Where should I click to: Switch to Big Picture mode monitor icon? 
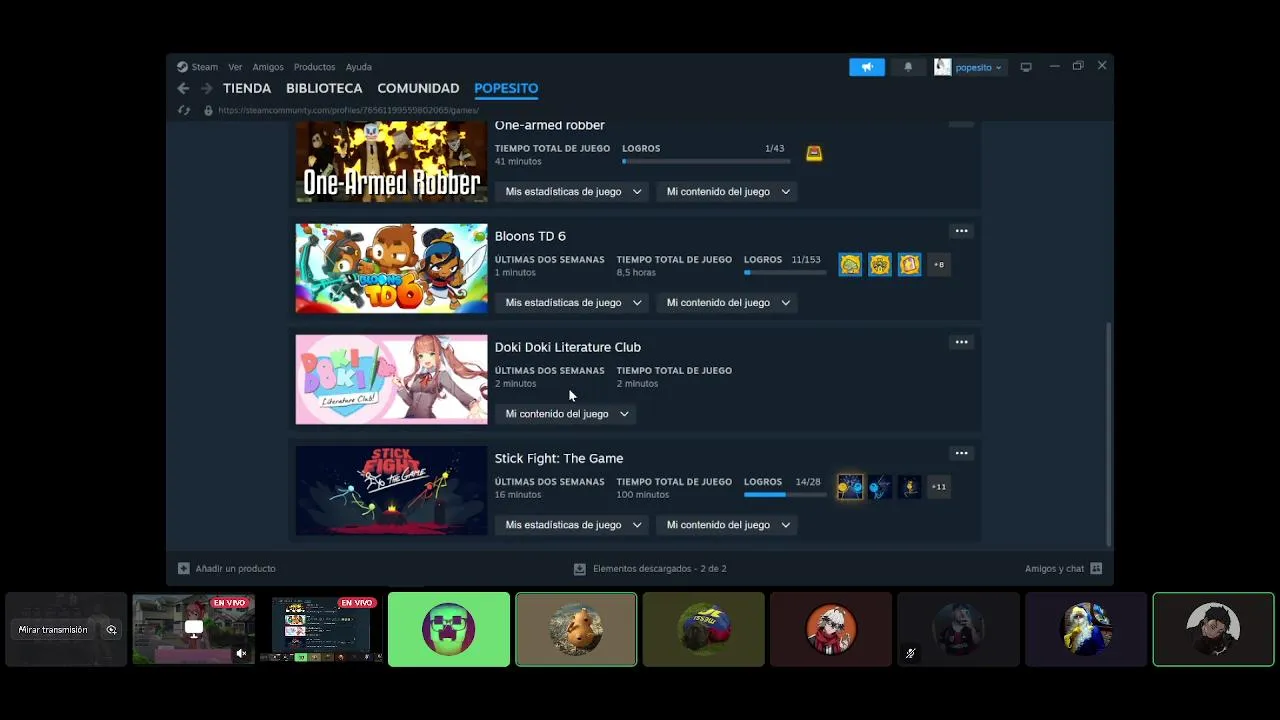tap(1025, 67)
